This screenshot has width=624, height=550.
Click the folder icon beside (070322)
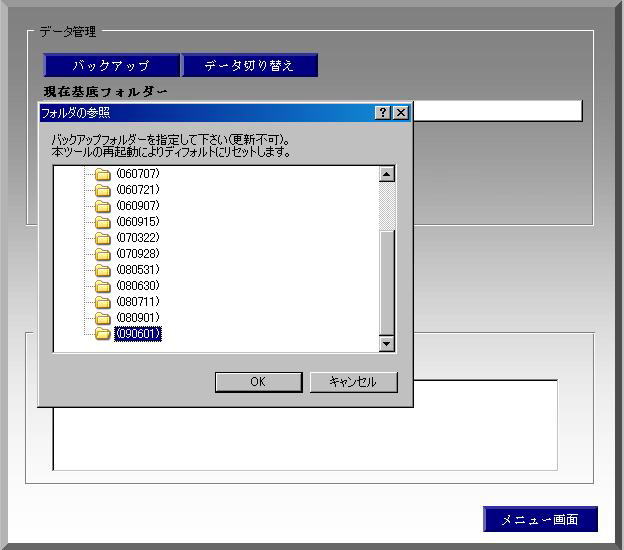click(102, 238)
